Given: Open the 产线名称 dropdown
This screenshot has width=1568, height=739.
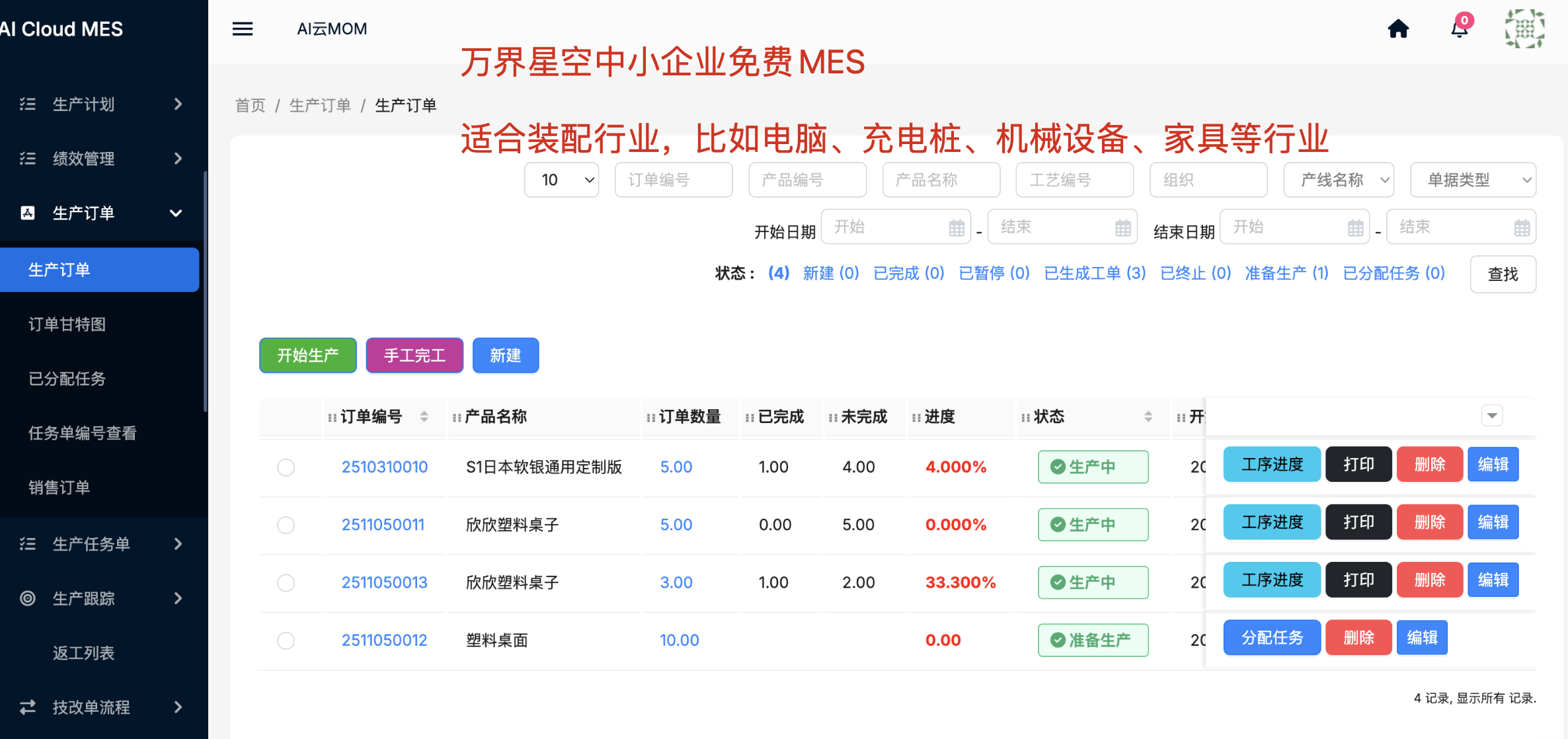Looking at the screenshot, I should click(1338, 179).
